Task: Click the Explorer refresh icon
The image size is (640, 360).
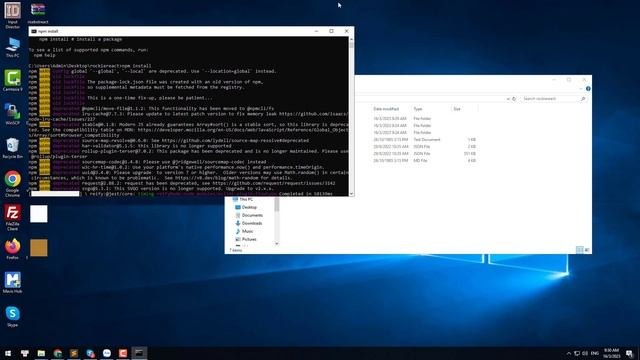Action: [x=514, y=99]
